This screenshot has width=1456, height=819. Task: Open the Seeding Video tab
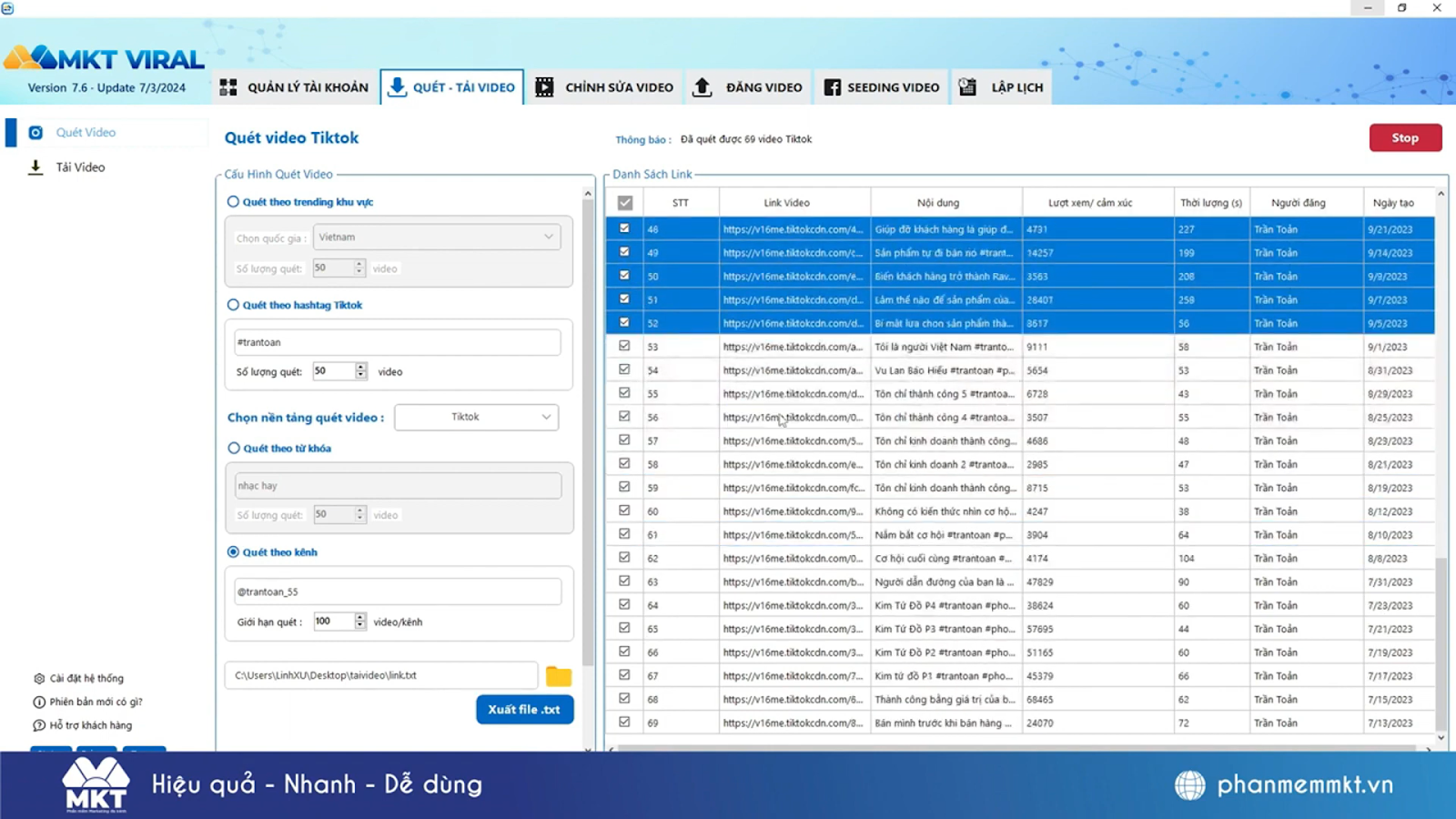[882, 87]
